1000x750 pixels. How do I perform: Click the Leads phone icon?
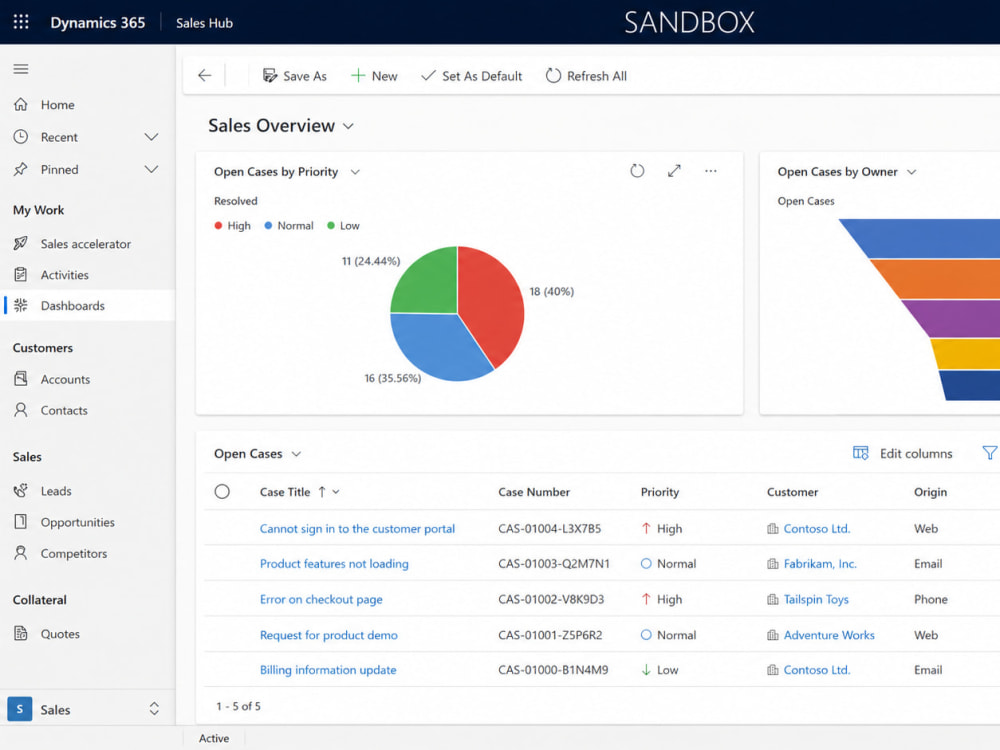(21, 490)
